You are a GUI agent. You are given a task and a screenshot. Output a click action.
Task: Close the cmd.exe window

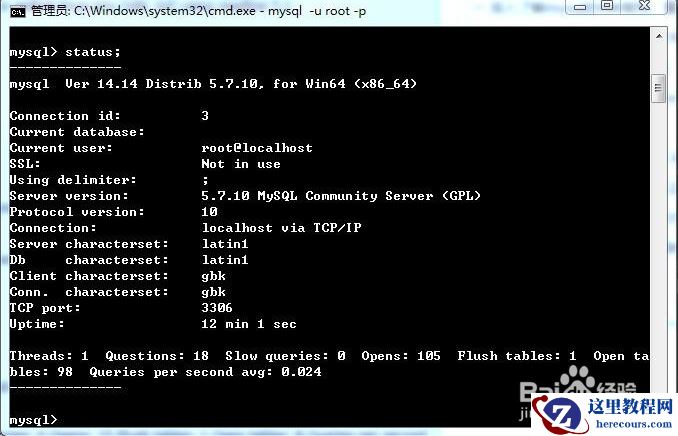click(x=645, y=6)
